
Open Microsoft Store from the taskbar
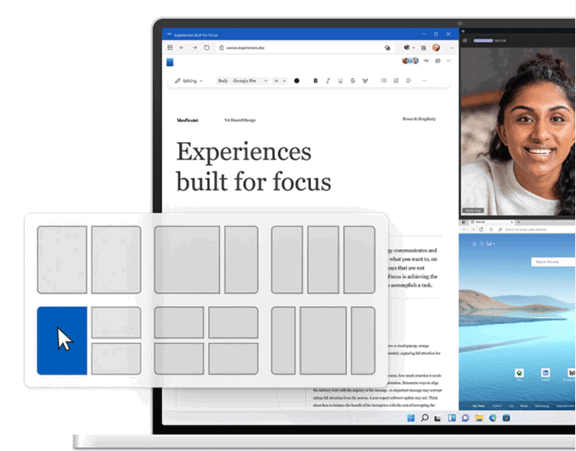click(506, 418)
